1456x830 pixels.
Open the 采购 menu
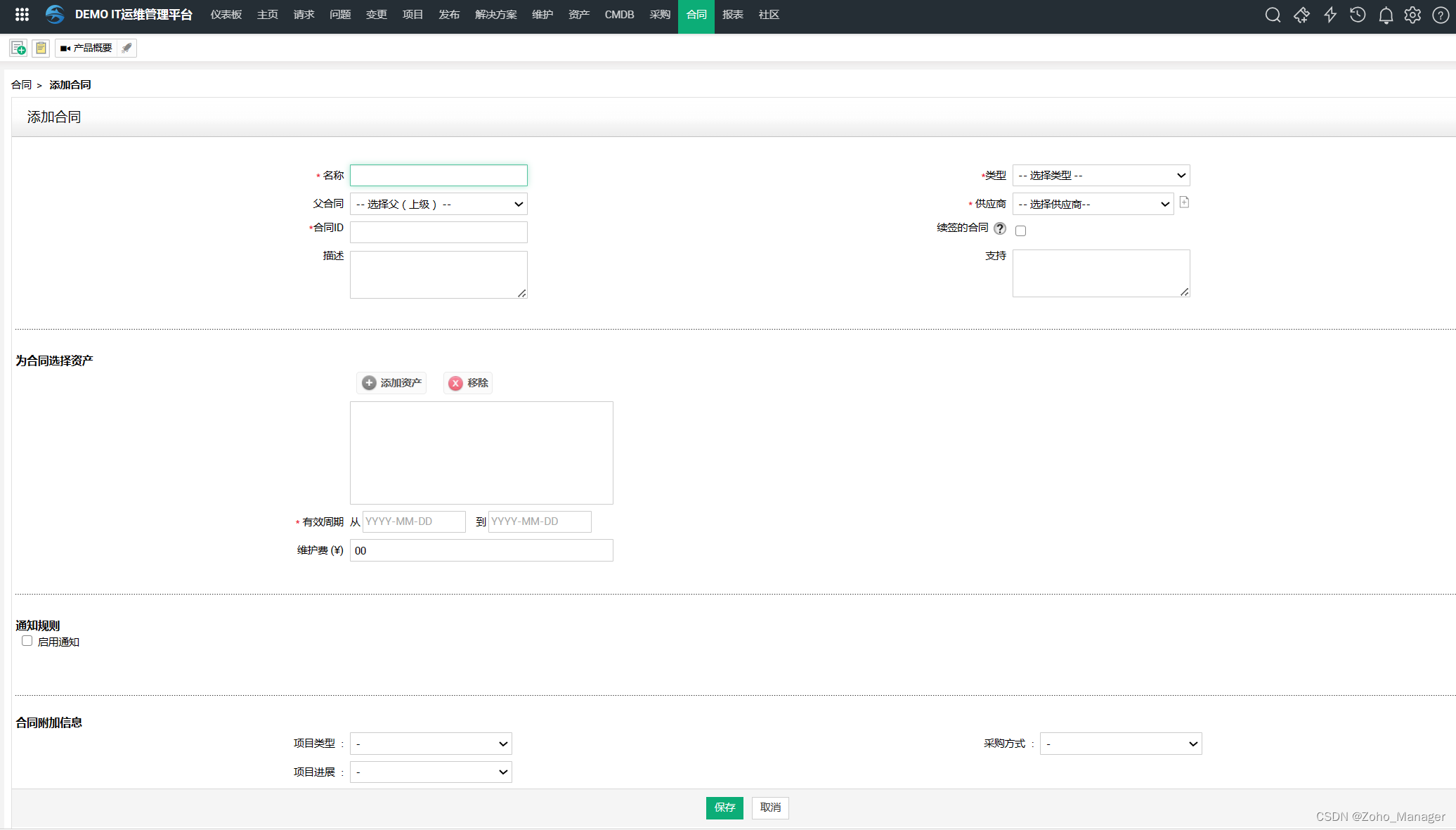[660, 15]
